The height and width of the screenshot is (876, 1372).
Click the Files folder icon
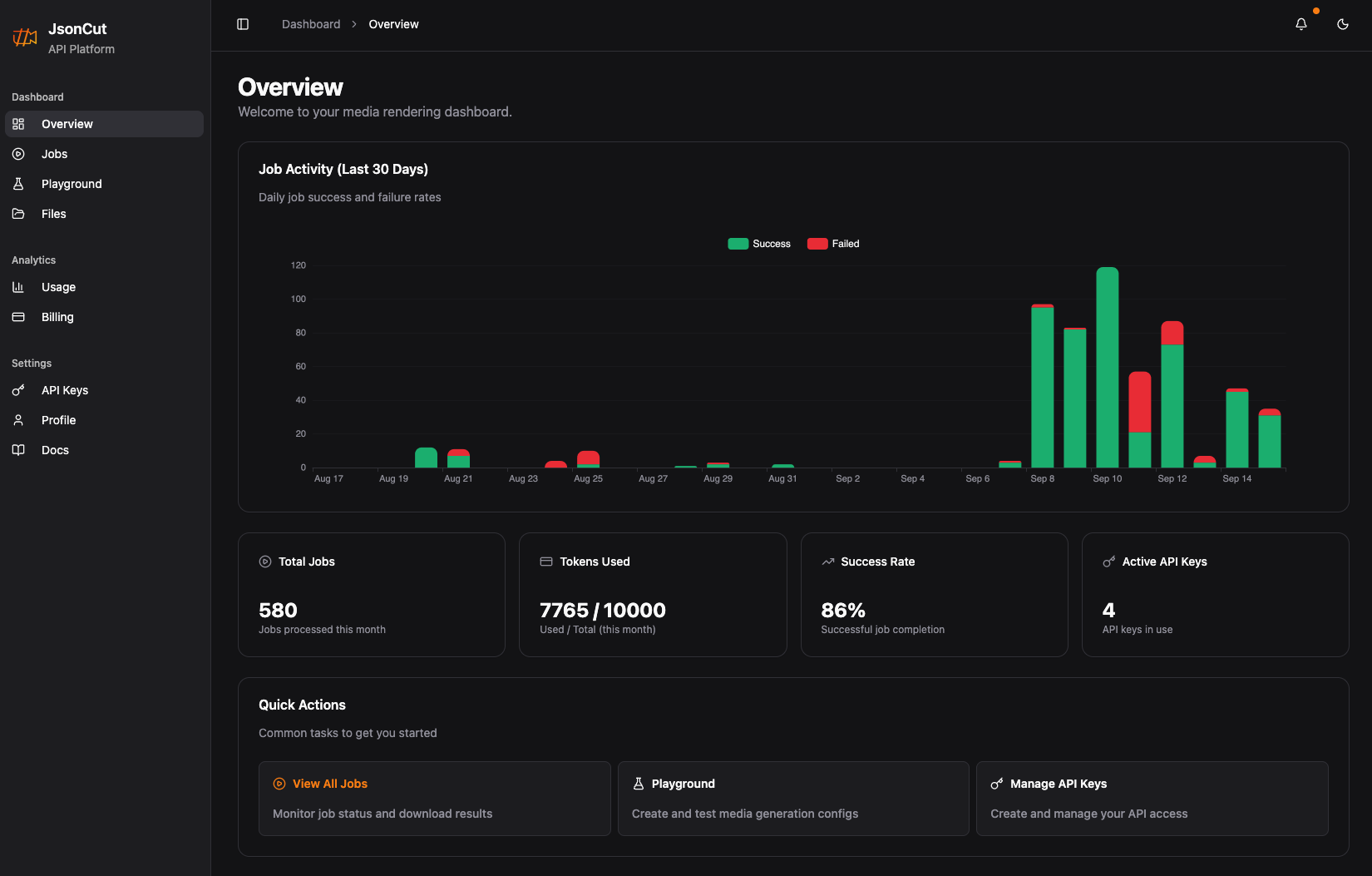tap(18, 214)
